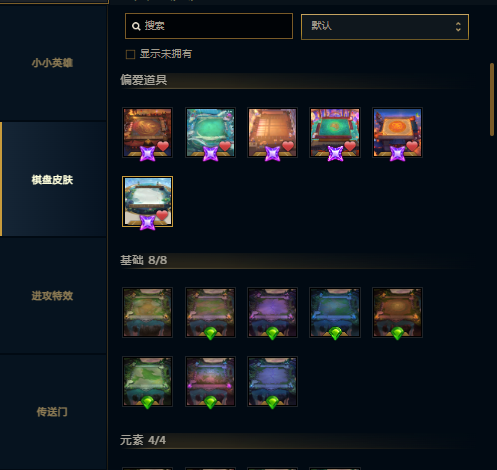Select the red dragon arena skin in 偏爱道具

147,132
